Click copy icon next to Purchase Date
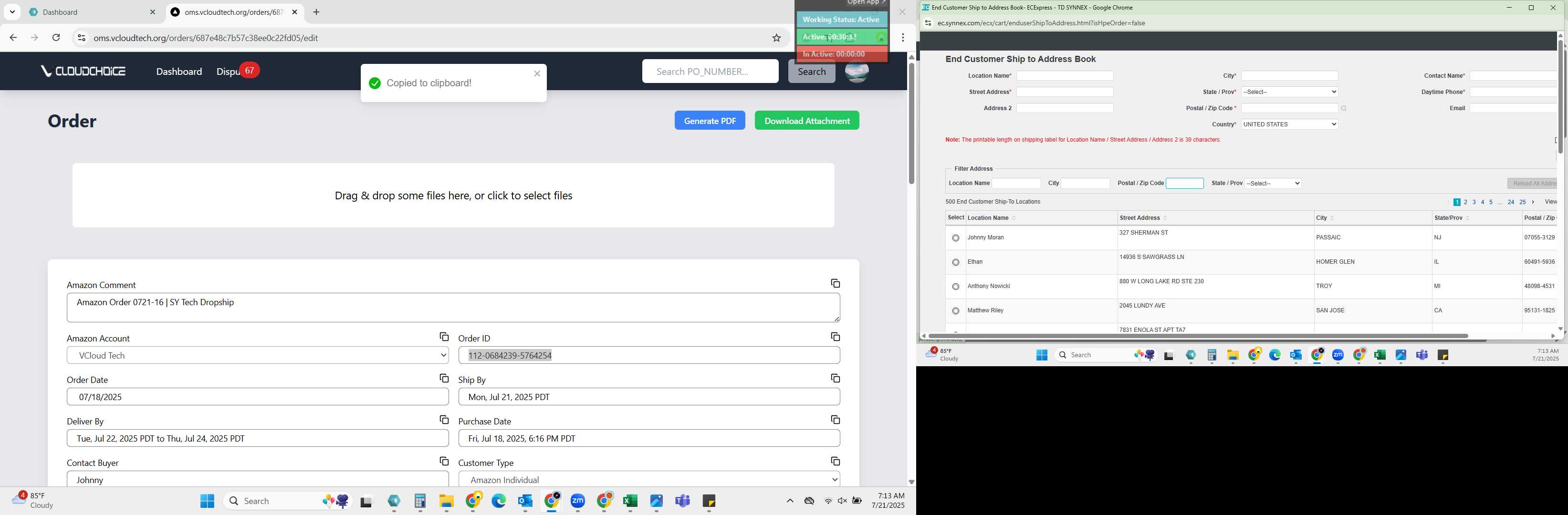1568x515 pixels. click(x=835, y=420)
